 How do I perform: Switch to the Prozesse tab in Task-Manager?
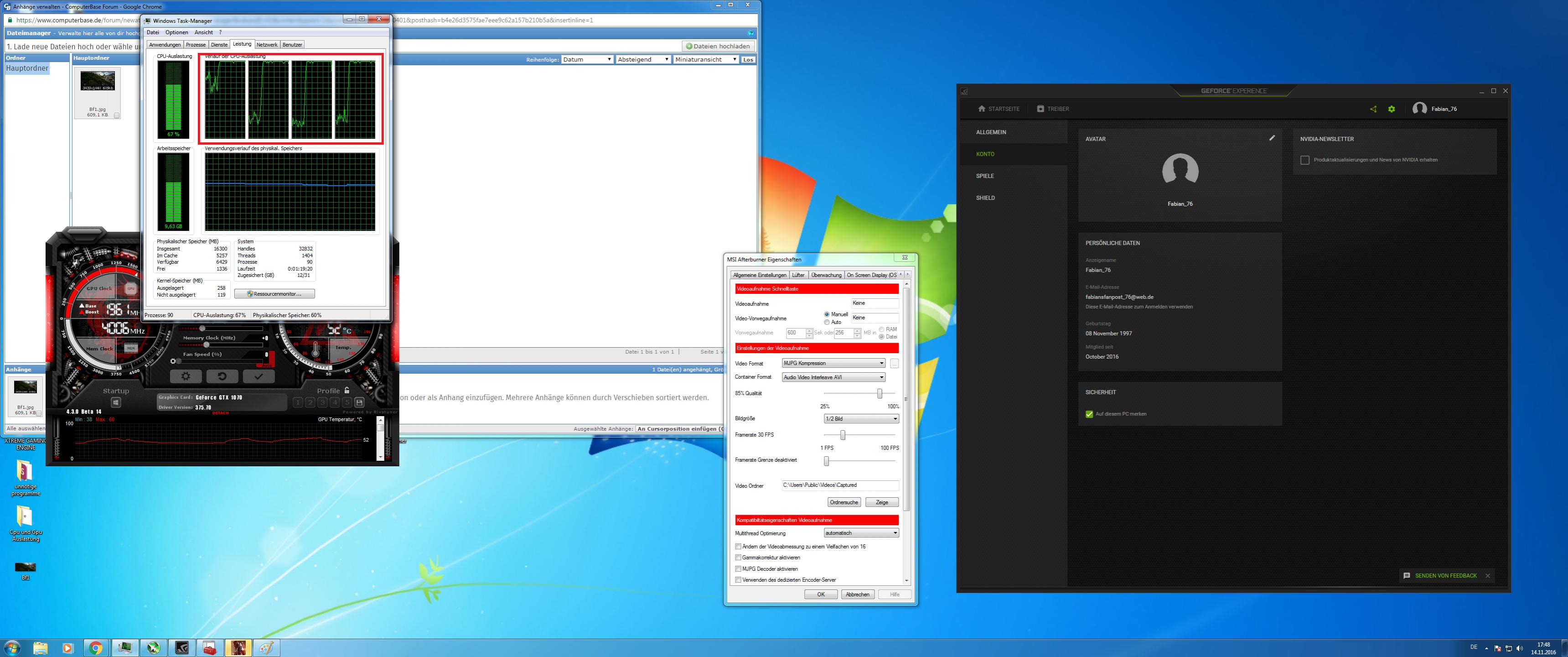tap(196, 44)
